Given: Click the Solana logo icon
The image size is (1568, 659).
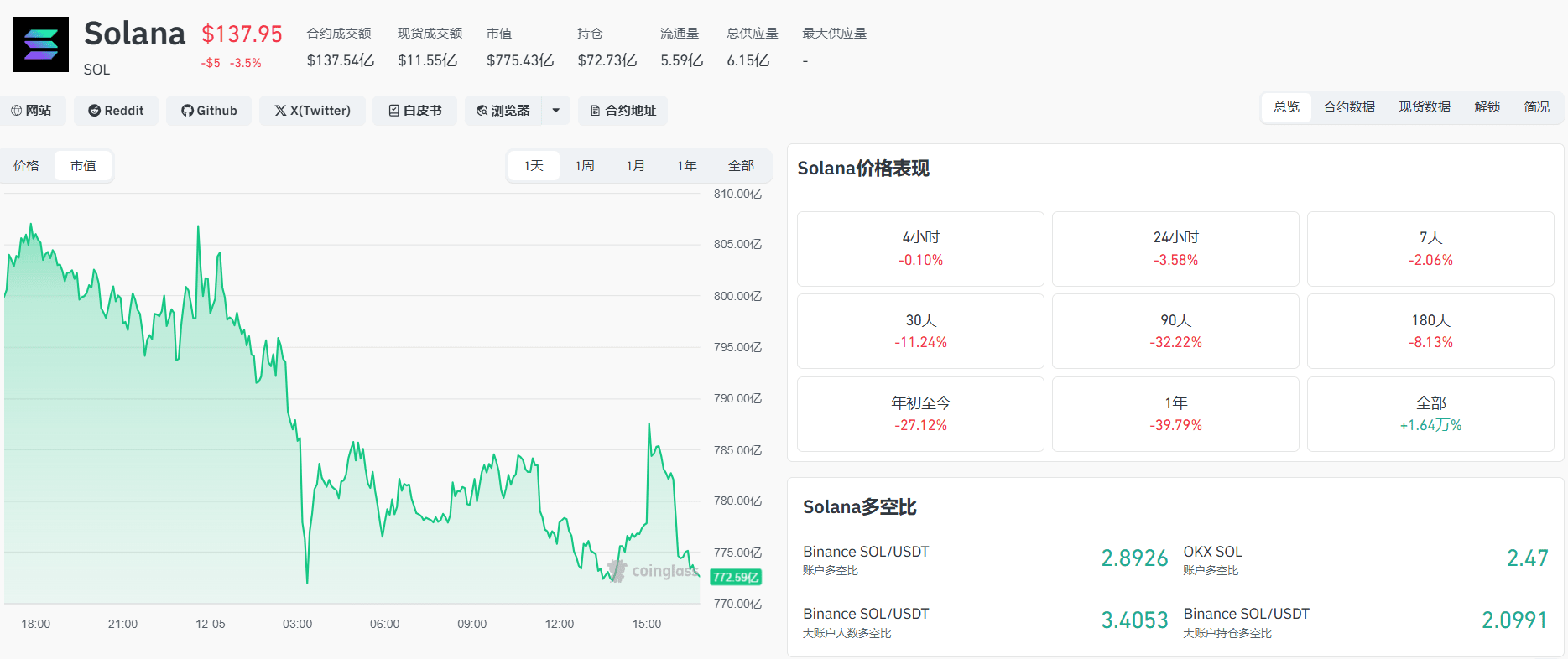Looking at the screenshot, I should (41, 44).
